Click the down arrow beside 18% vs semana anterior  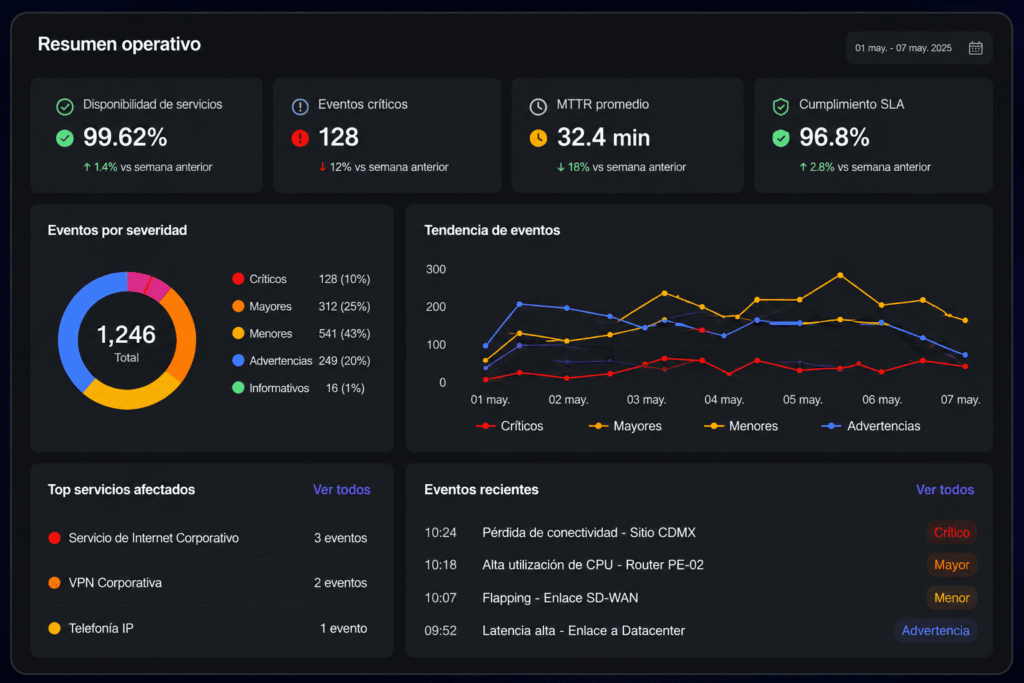click(560, 167)
